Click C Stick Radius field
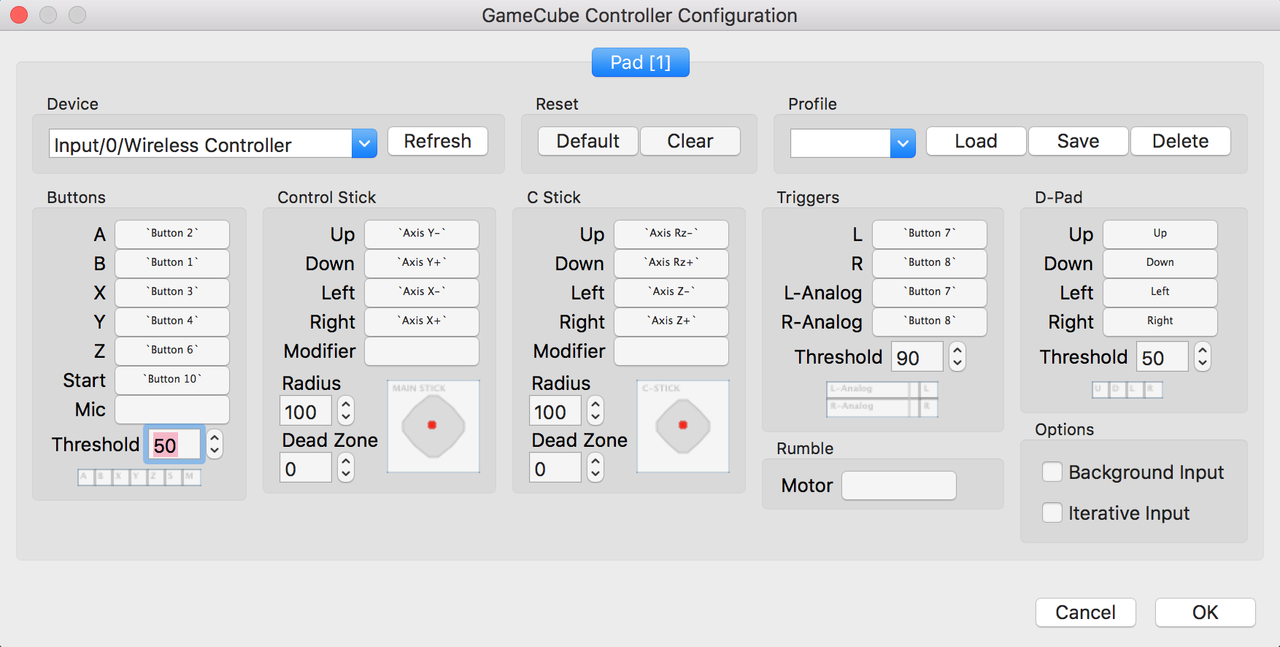 click(555, 411)
